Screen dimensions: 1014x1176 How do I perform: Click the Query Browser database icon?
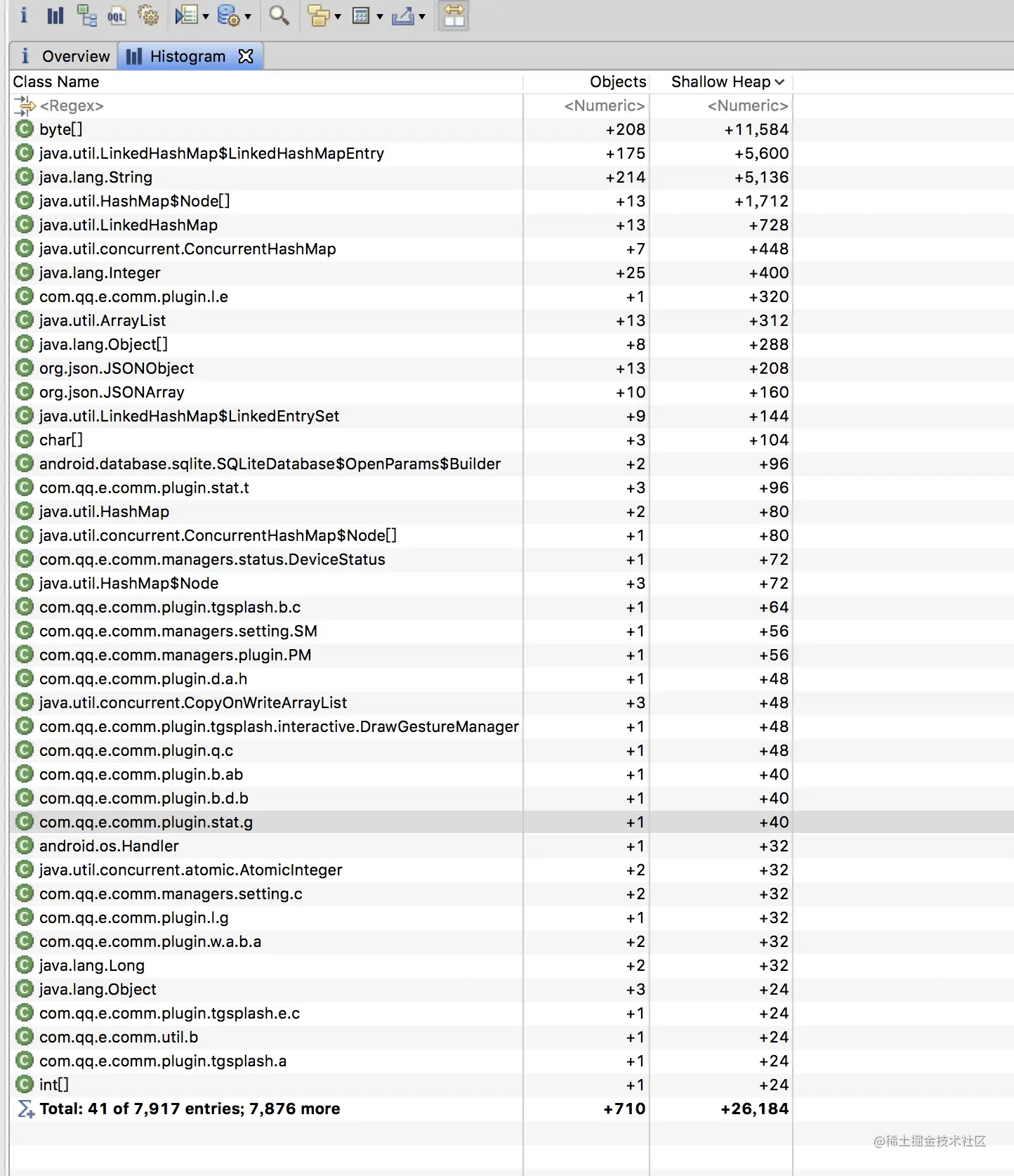[x=228, y=15]
